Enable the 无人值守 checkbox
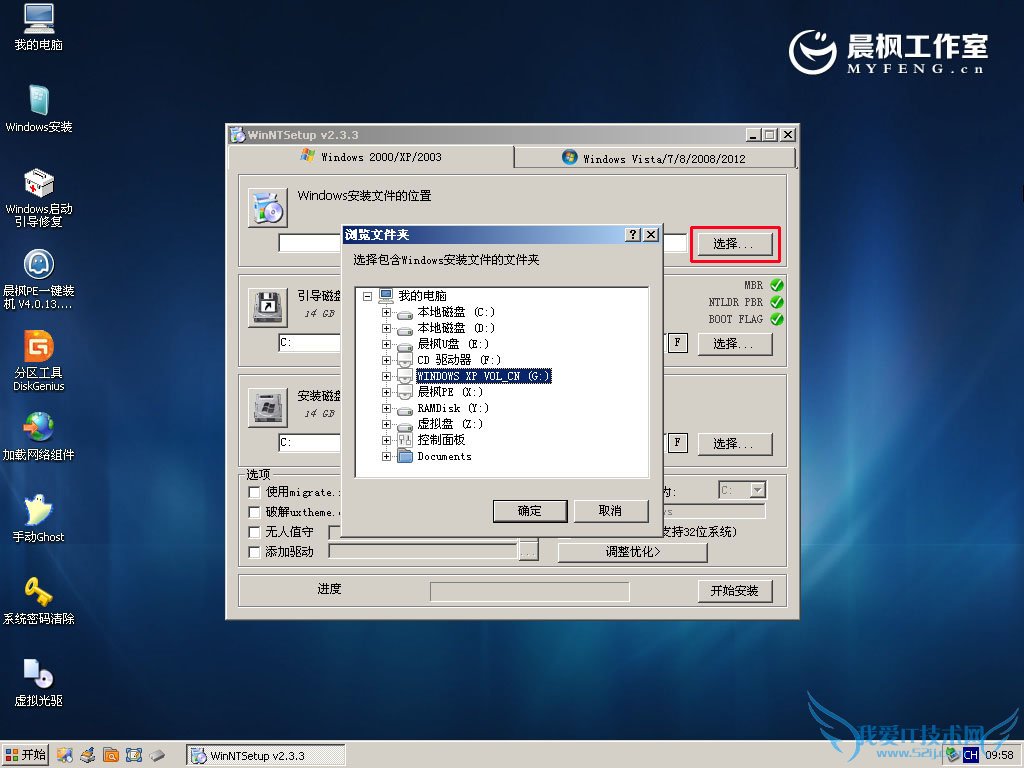The height and width of the screenshot is (768, 1024). (x=255, y=532)
